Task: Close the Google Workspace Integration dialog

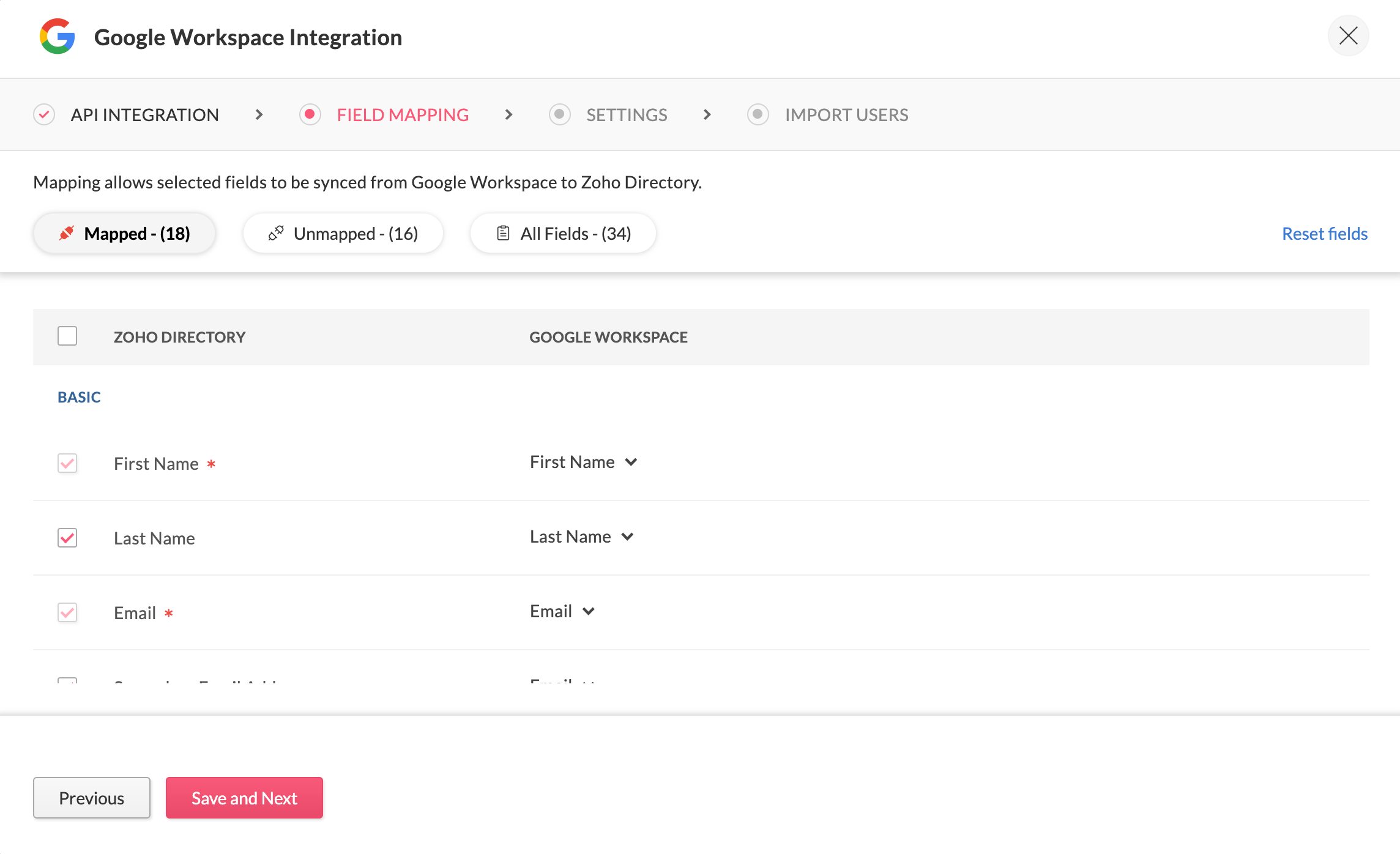Action: coord(1348,36)
